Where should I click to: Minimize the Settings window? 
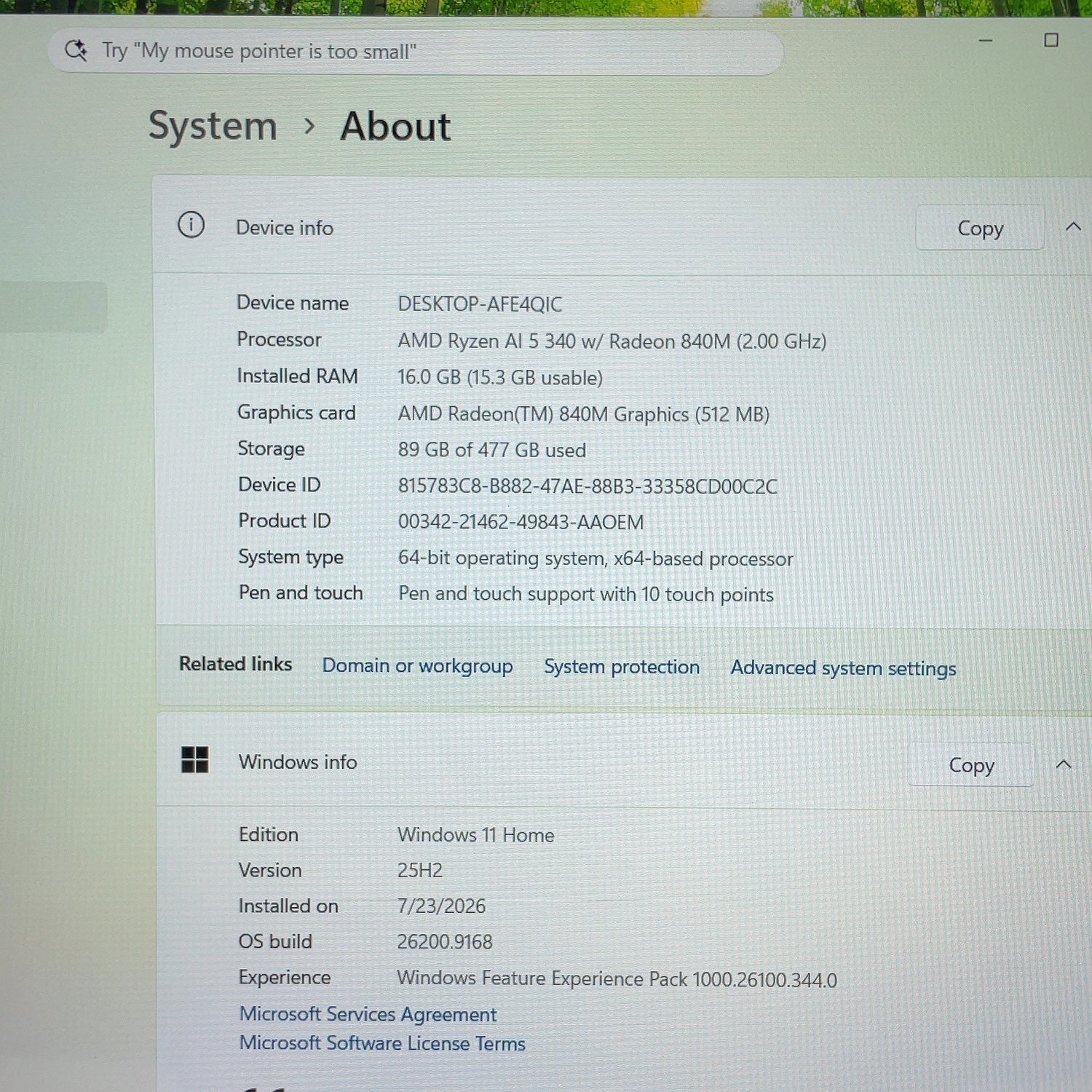[x=985, y=41]
